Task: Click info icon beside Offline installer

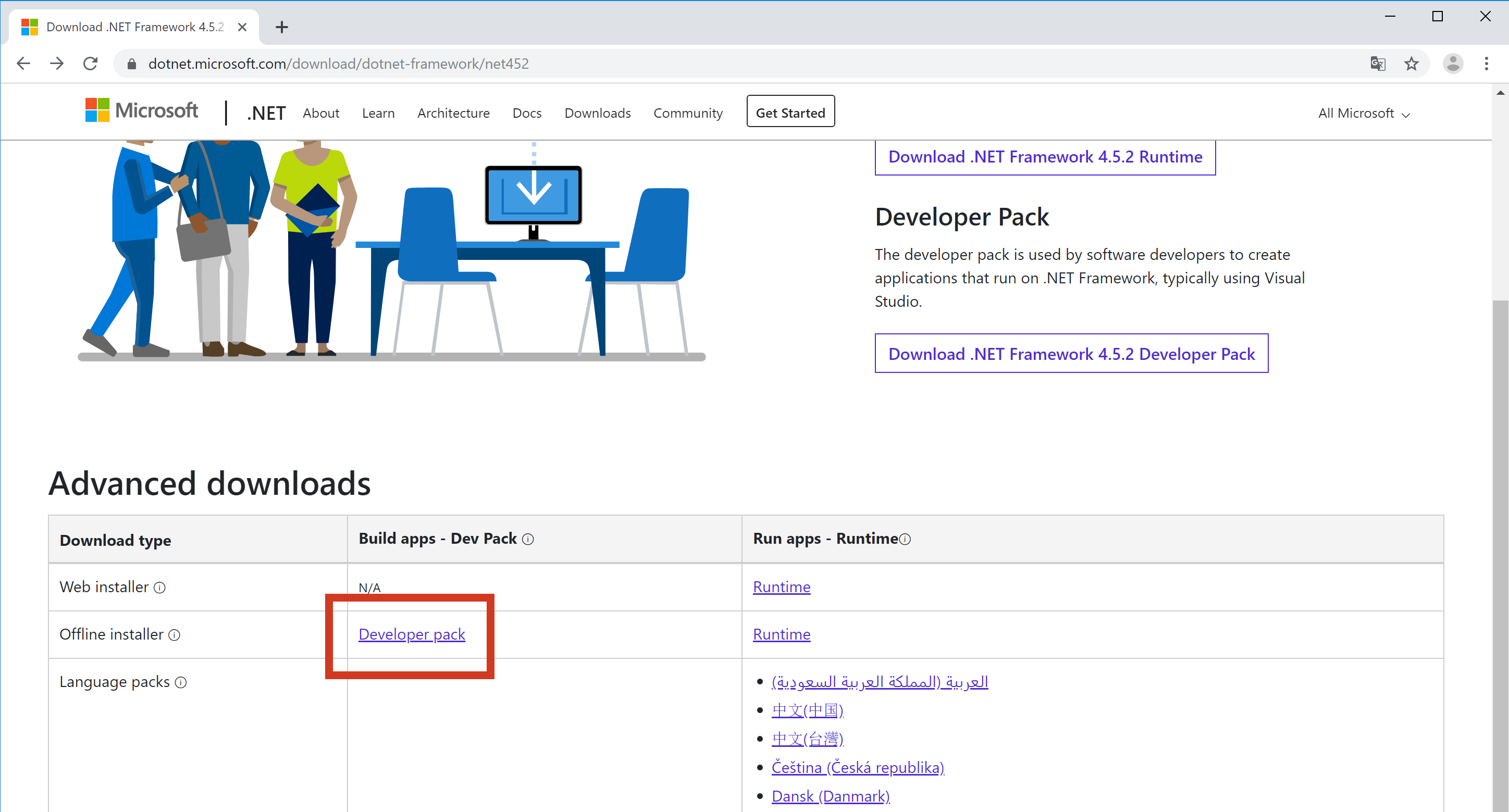Action: (175, 635)
